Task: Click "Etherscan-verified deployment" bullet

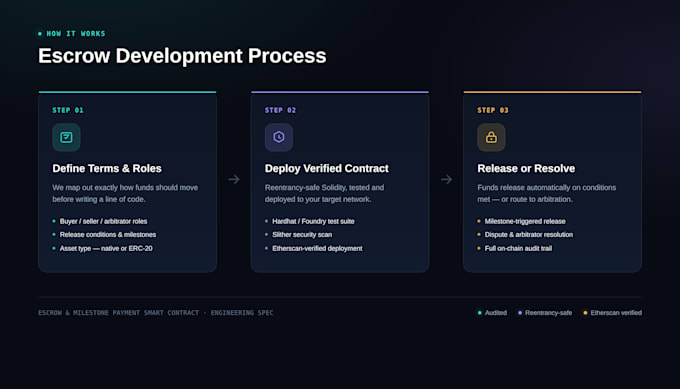Action: coord(317,248)
